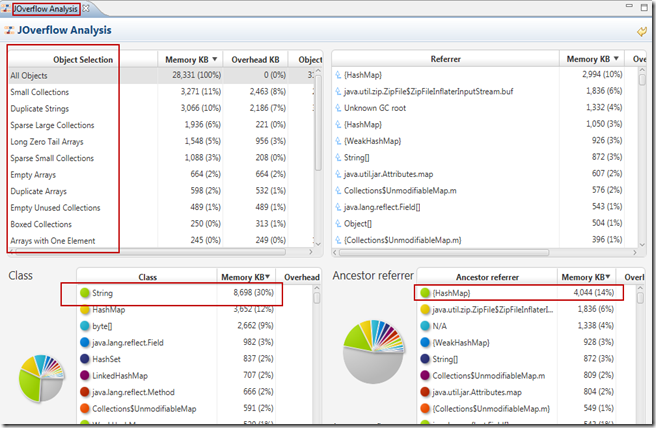Screen dimensions: 656x428
Task: Sort Object Selection table by Memory KB
Action: pyautogui.click(x=191, y=59)
